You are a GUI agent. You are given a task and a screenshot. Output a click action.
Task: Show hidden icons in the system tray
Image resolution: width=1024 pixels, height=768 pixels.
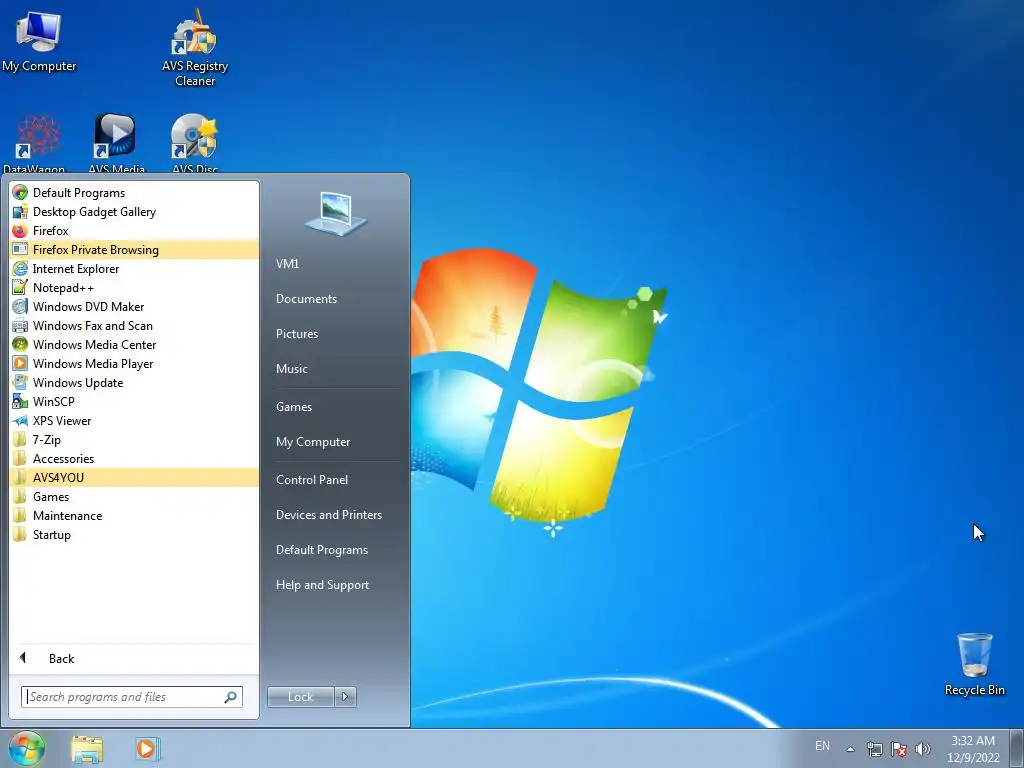click(850, 749)
